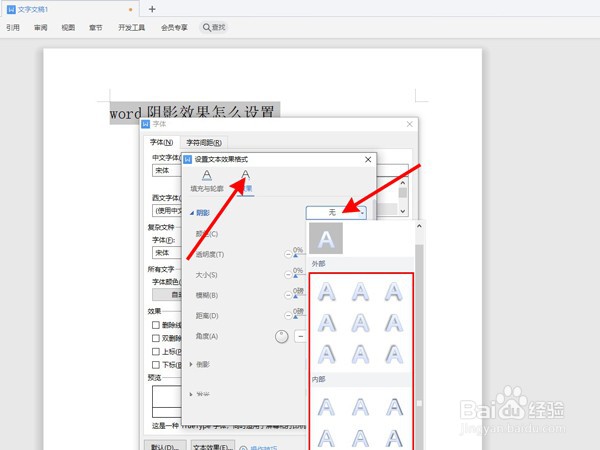Click the highlighted text 'word 阴影效果怎么设置'
600x450 pixels.
(195, 113)
